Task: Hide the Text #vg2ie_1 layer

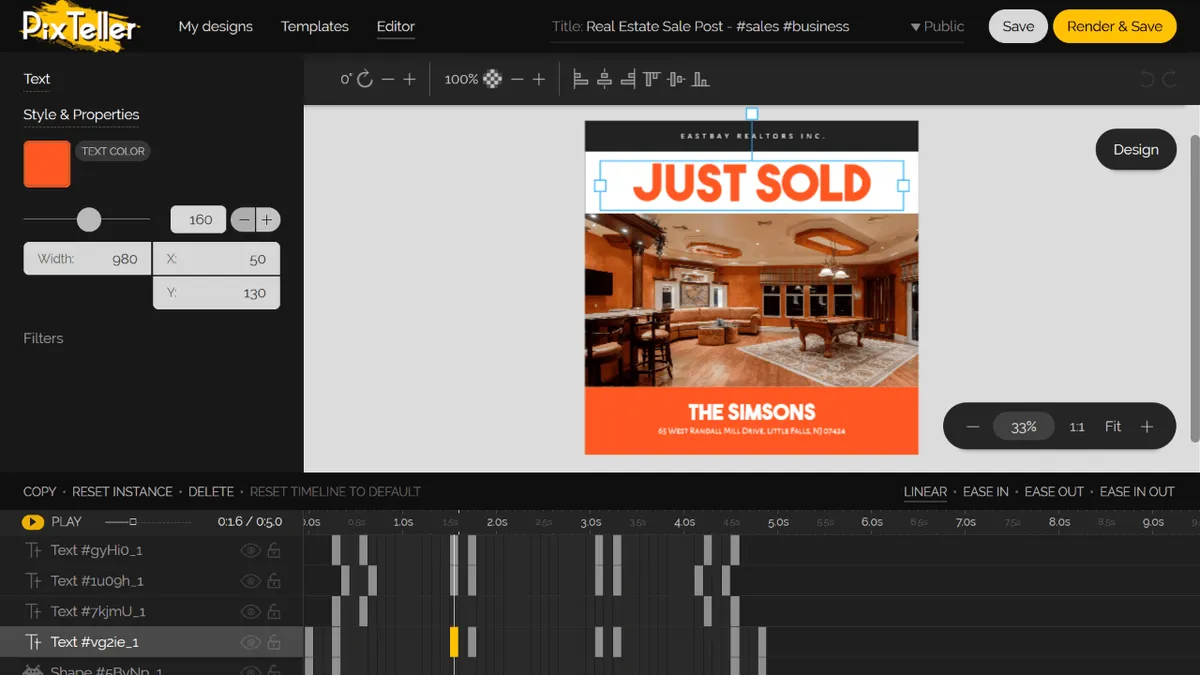Action: (250, 642)
